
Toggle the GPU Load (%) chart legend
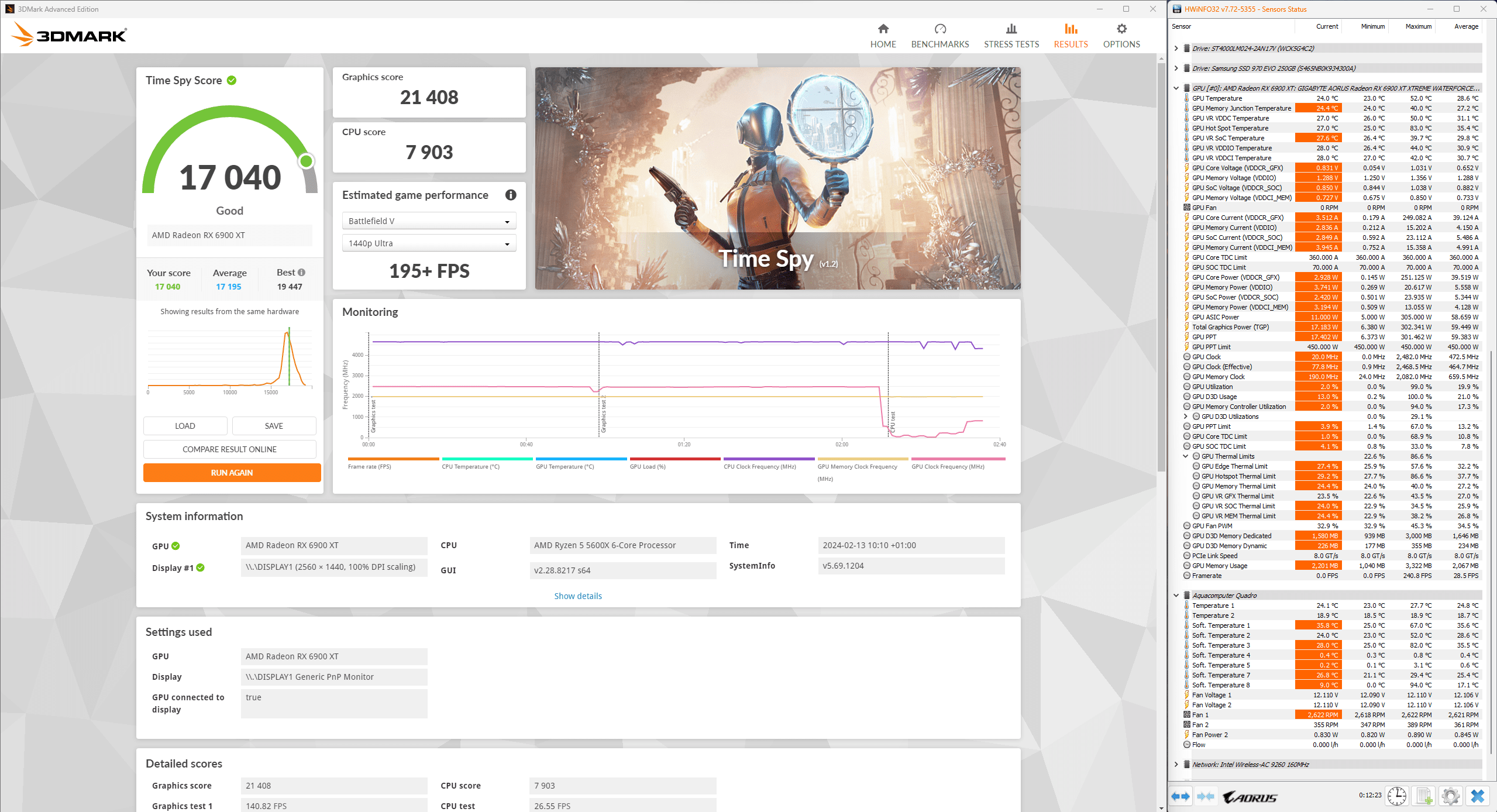[675, 463]
